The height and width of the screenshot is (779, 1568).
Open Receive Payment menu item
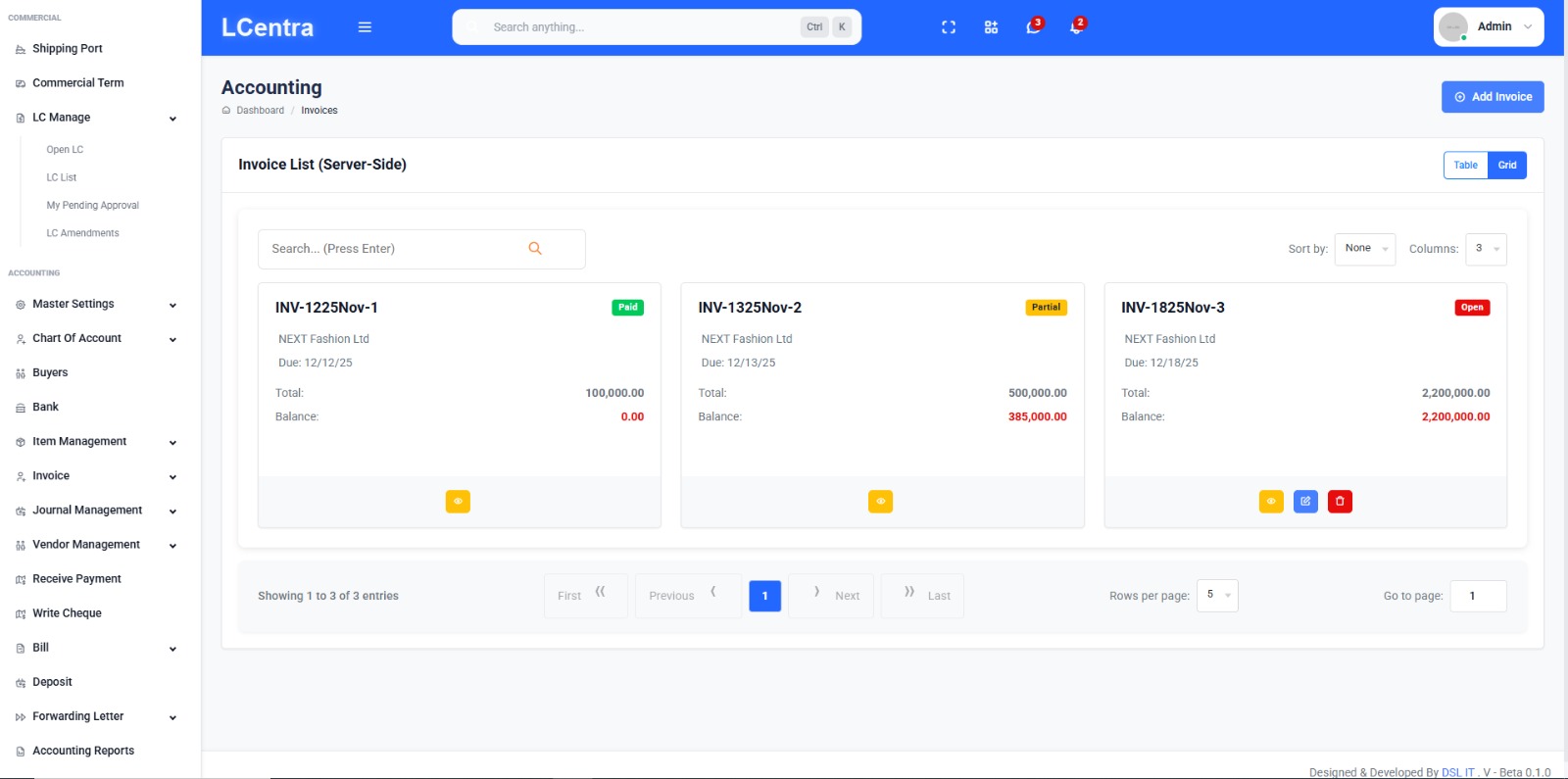[76, 579]
